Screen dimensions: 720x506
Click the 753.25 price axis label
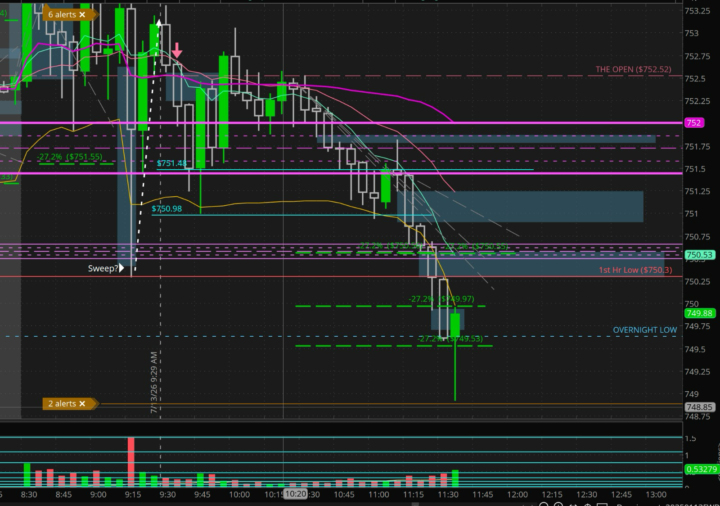[x=697, y=11]
